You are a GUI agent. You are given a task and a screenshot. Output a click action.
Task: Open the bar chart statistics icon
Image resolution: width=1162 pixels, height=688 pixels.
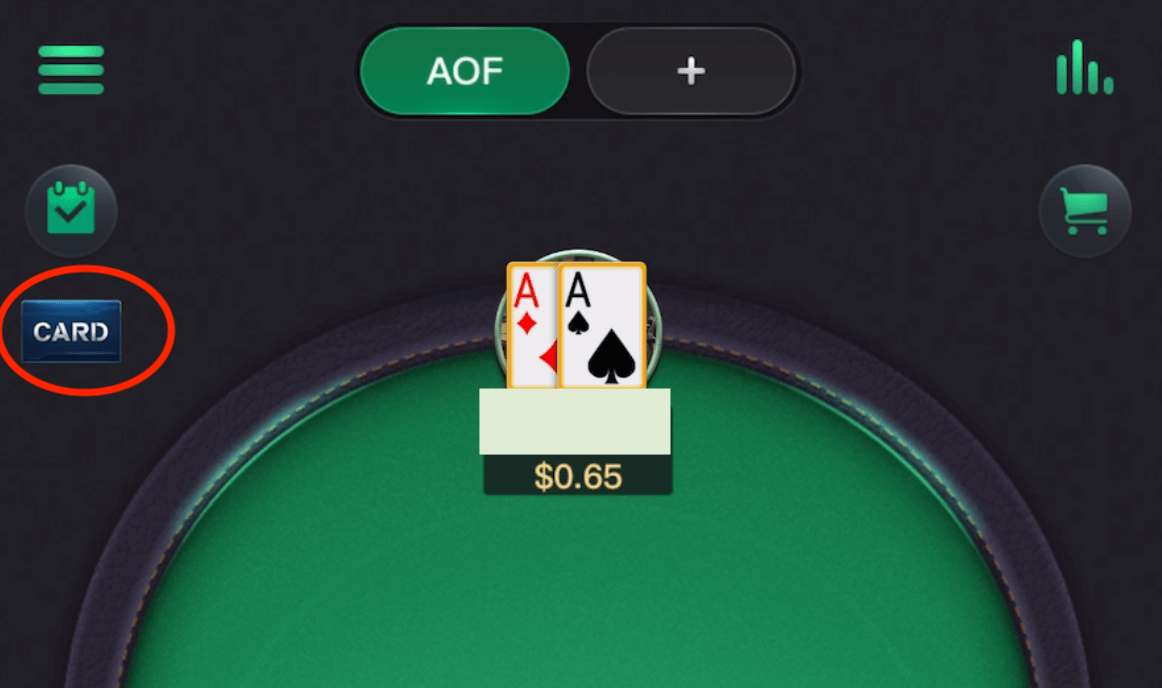click(x=1085, y=67)
